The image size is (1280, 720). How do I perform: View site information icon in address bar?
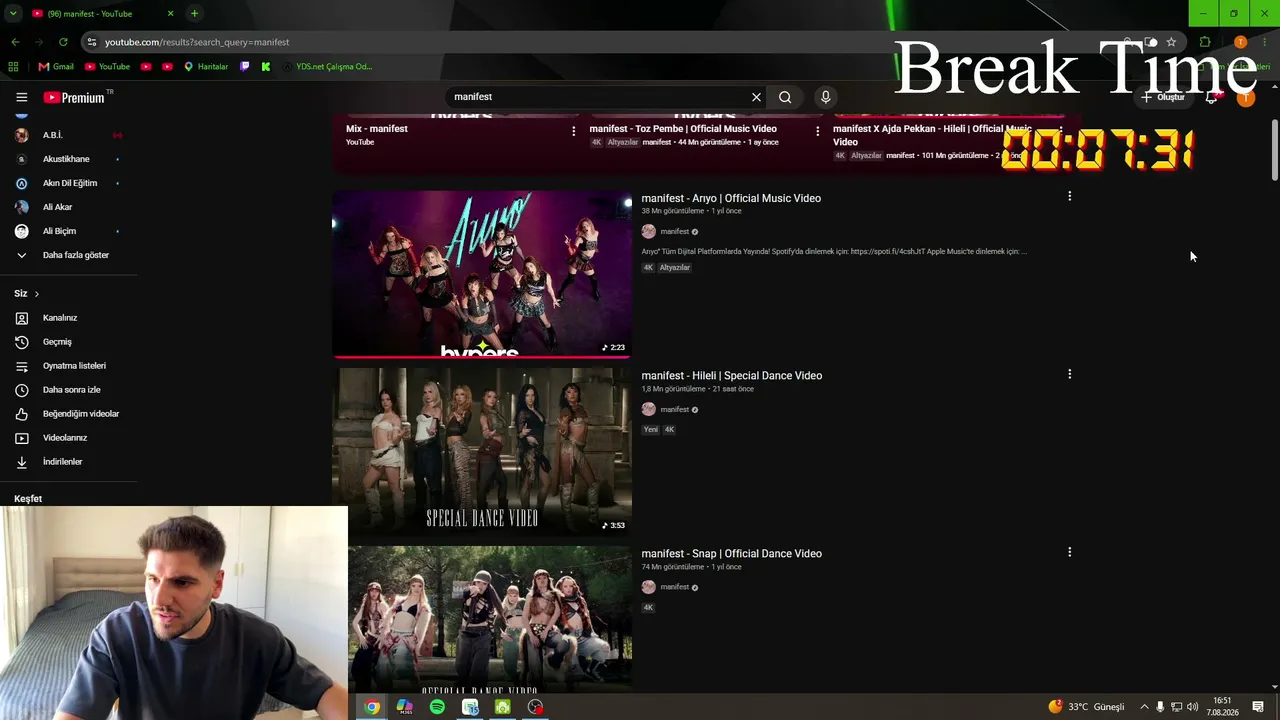(91, 42)
